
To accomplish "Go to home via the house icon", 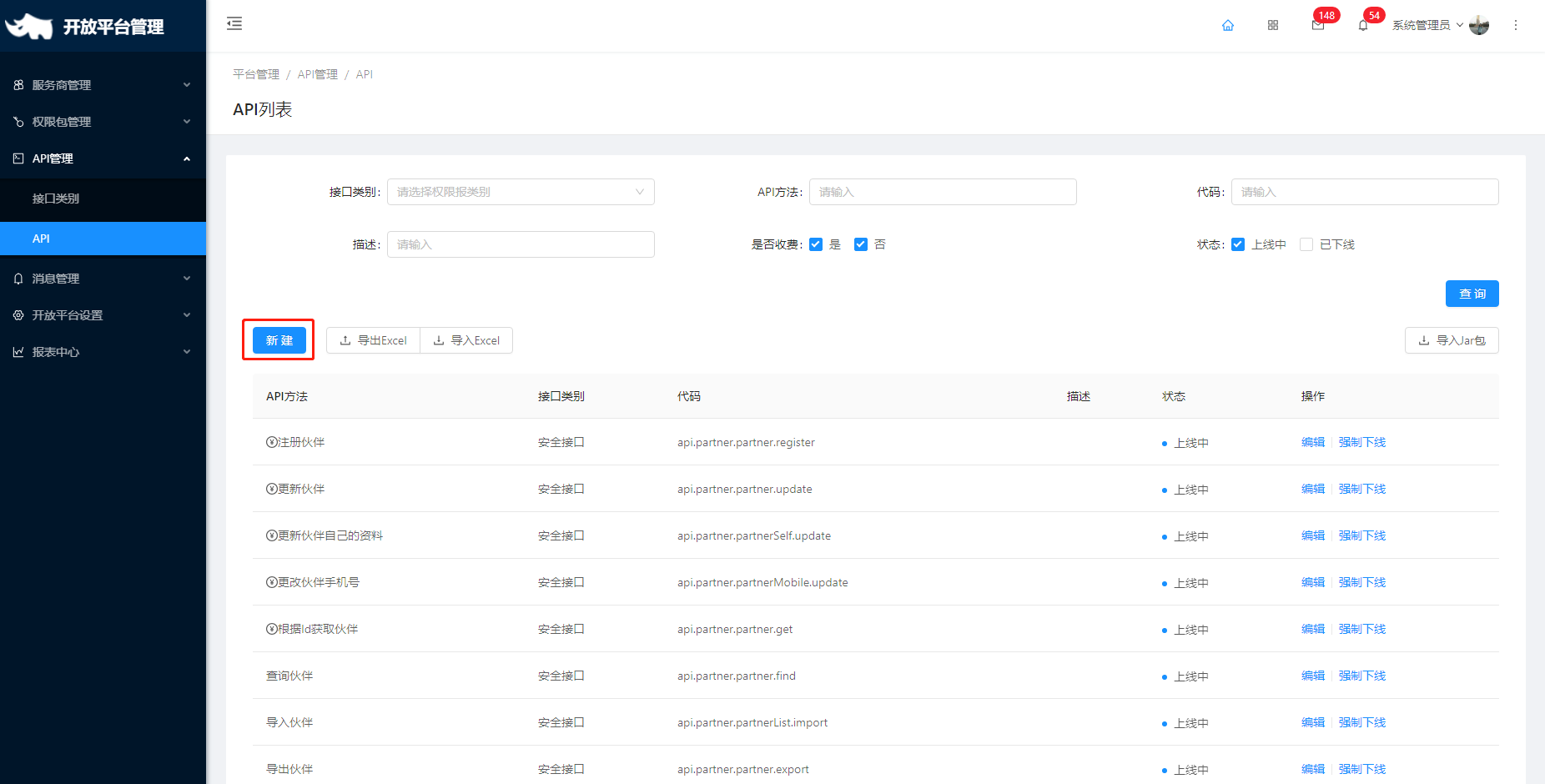I will coord(1228,25).
